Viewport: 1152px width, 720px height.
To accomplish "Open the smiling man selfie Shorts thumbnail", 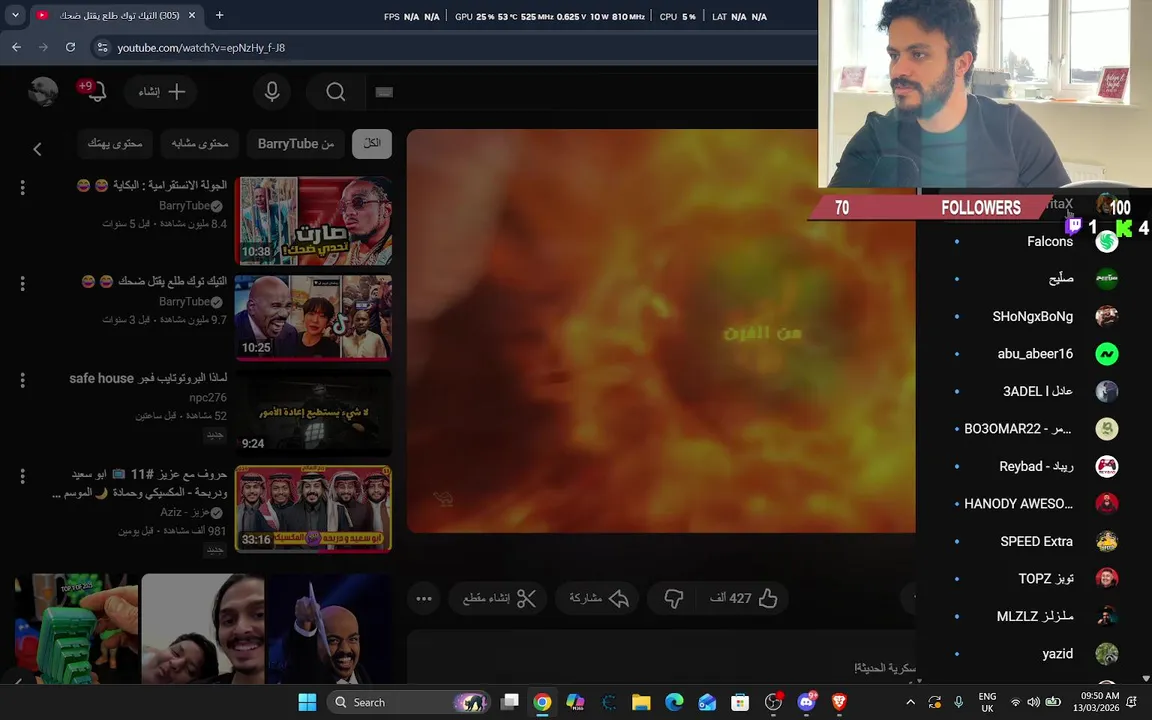I will tap(203, 629).
